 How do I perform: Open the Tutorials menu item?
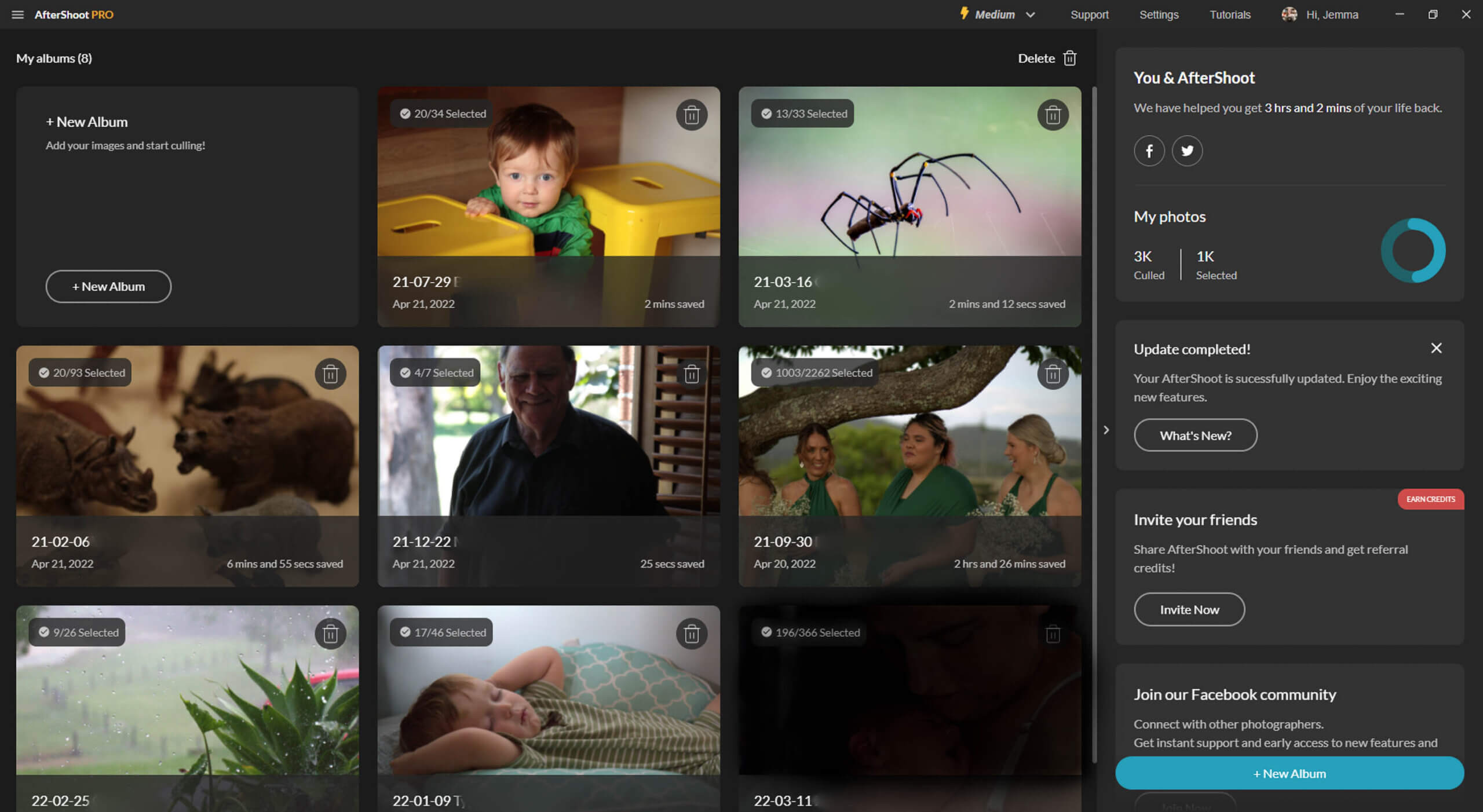pos(1229,14)
